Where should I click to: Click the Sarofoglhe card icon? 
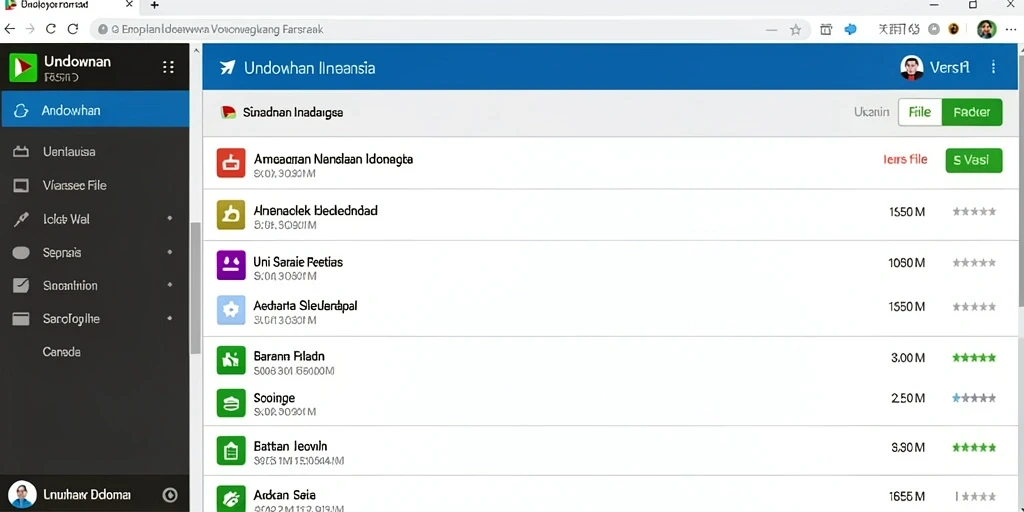pos(21,319)
